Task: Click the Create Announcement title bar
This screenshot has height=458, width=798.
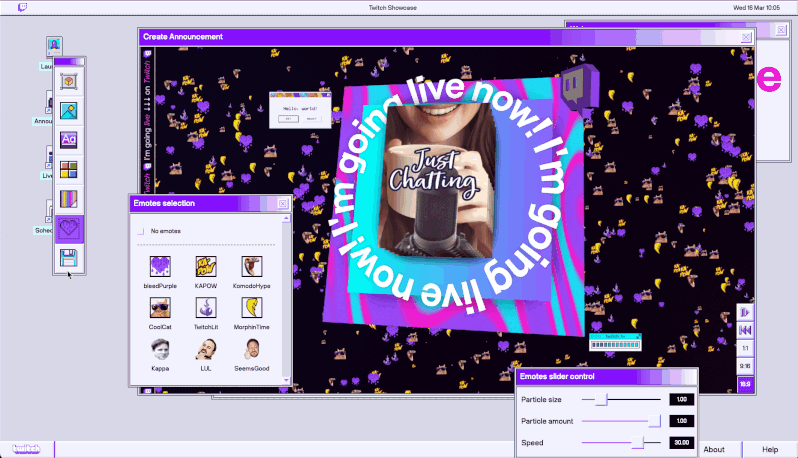Action: (447, 37)
